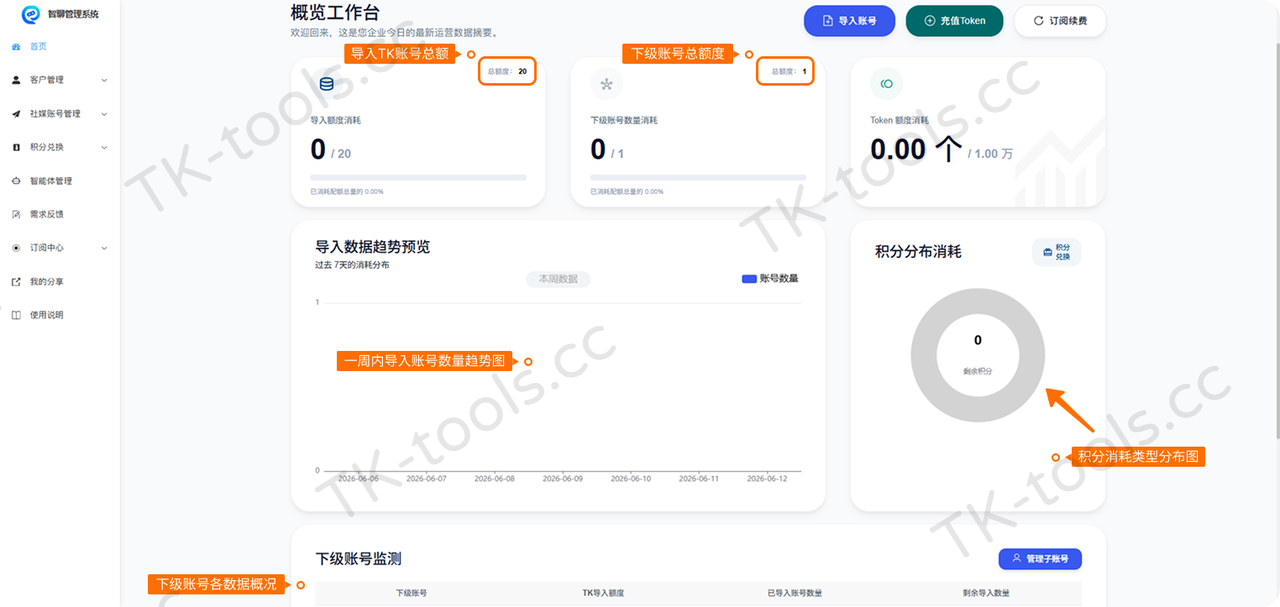Click the database icon on 导入额度消耗 card
The height and width of the screenshot is (607, 1280).
tap(326, 84)
